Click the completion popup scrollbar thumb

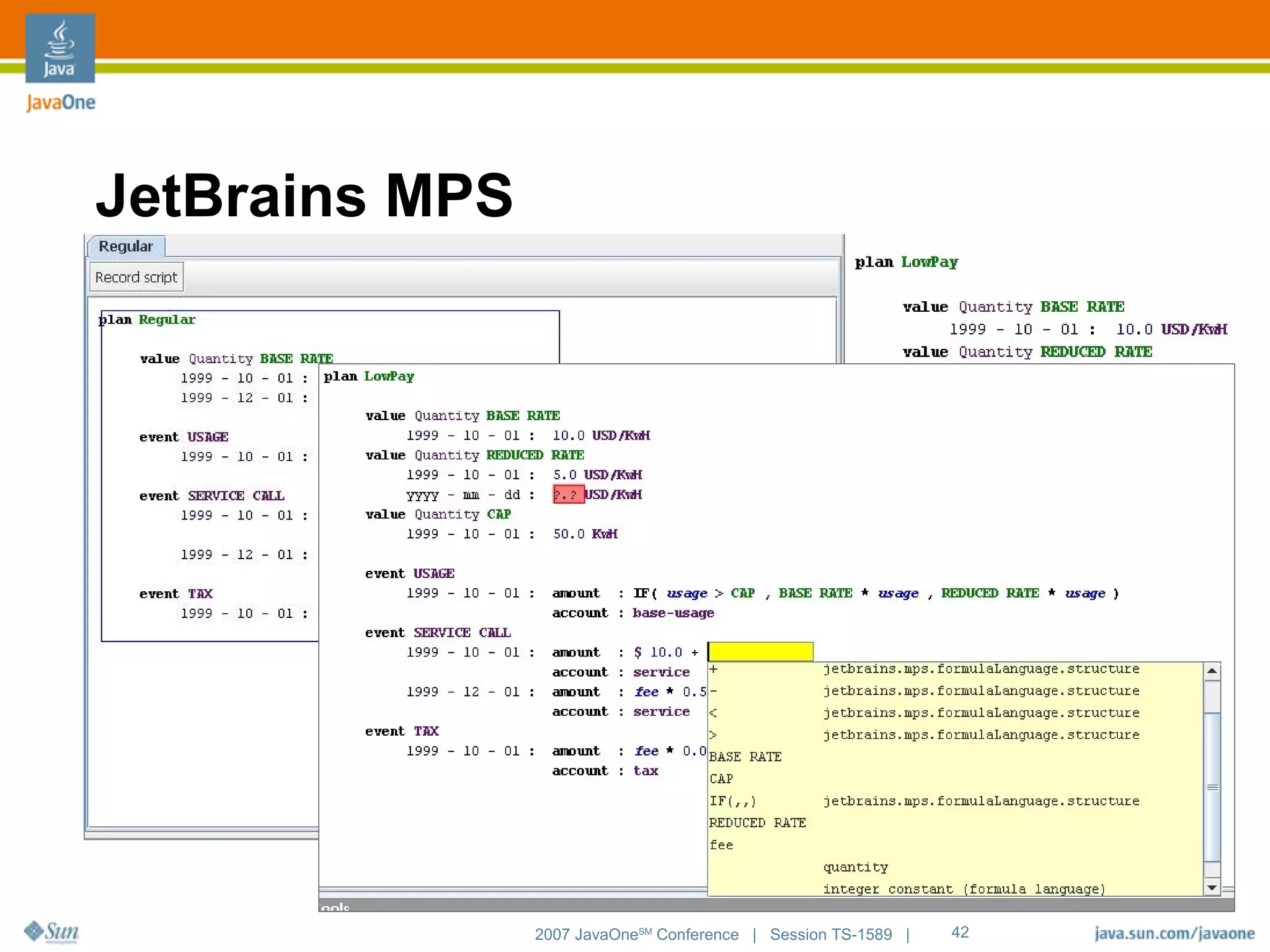1212,787
